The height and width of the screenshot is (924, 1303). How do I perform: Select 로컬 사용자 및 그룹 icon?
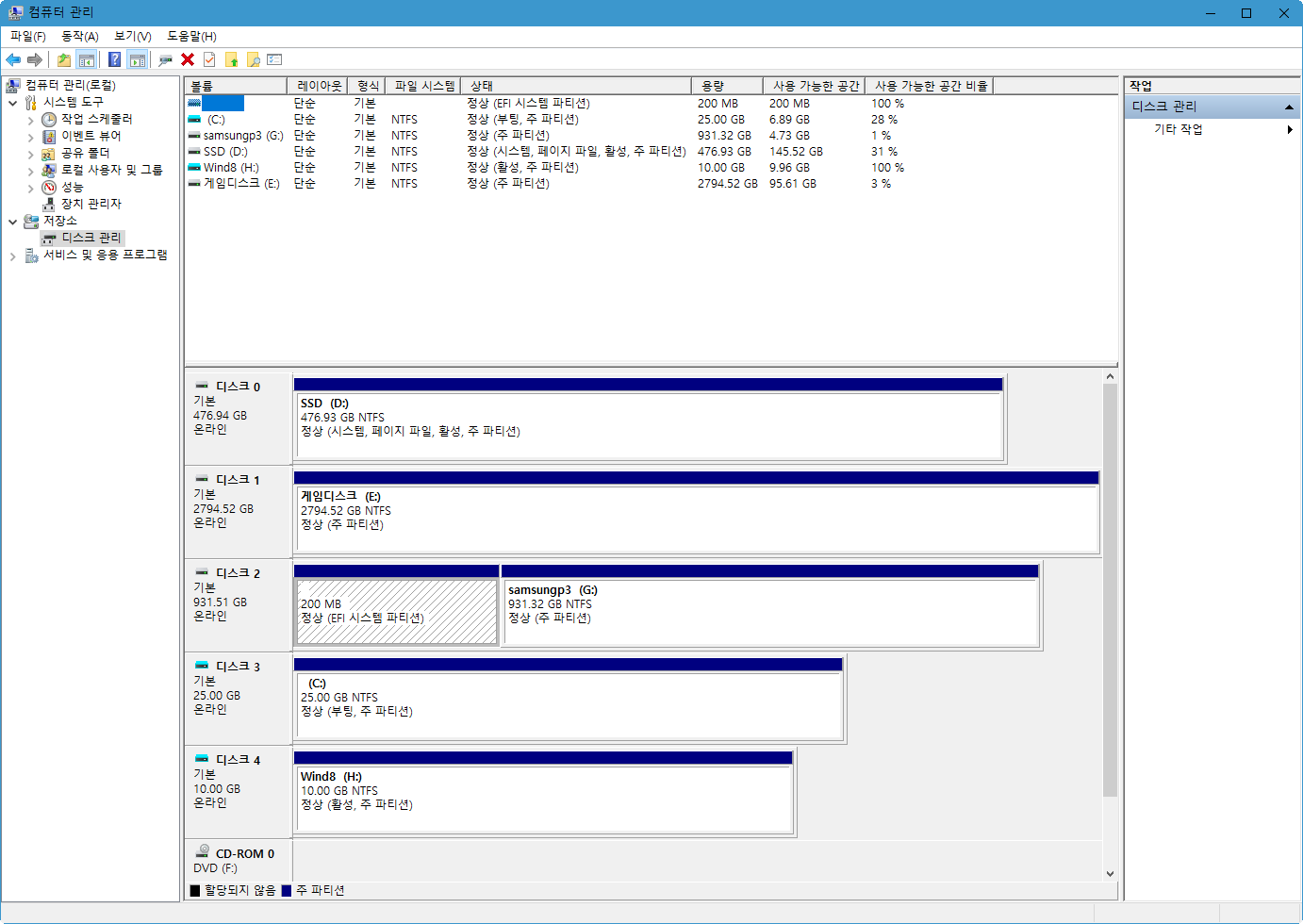(49, 171)
